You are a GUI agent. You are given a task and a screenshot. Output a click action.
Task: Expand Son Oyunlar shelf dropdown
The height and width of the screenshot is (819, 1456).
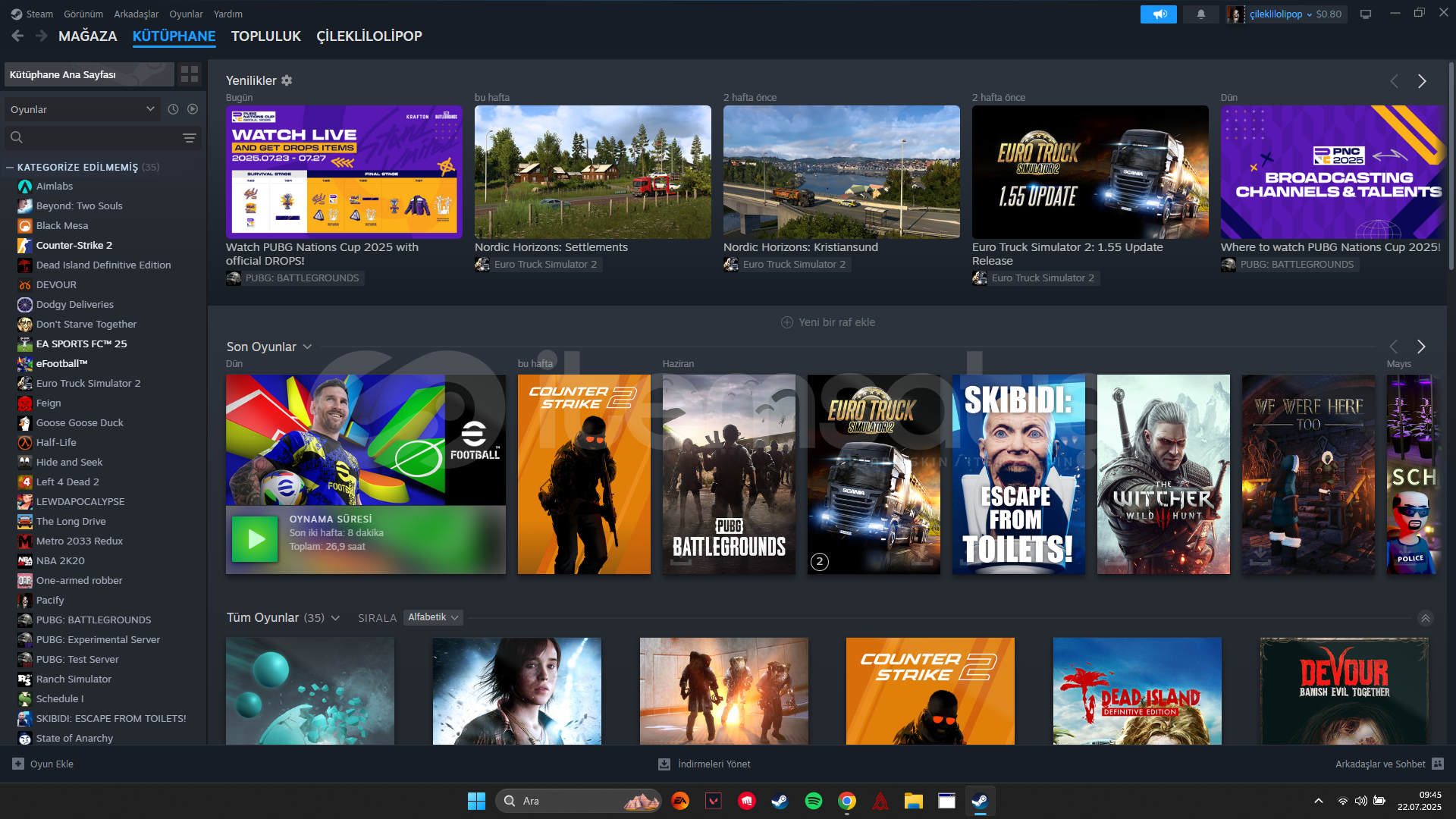pos(307,347)
